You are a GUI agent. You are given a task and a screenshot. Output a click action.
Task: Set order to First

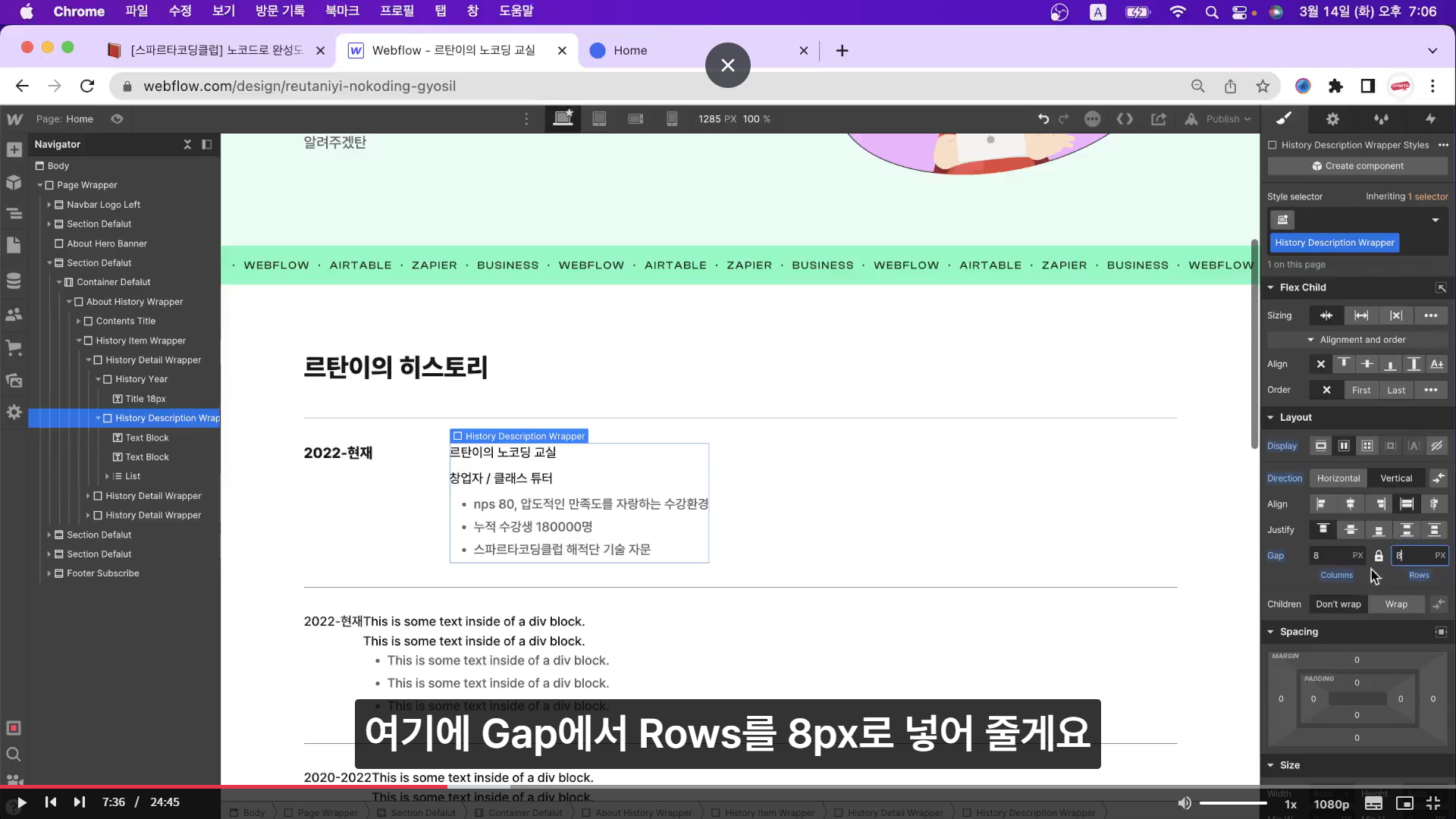click(x=1361, y=391)
